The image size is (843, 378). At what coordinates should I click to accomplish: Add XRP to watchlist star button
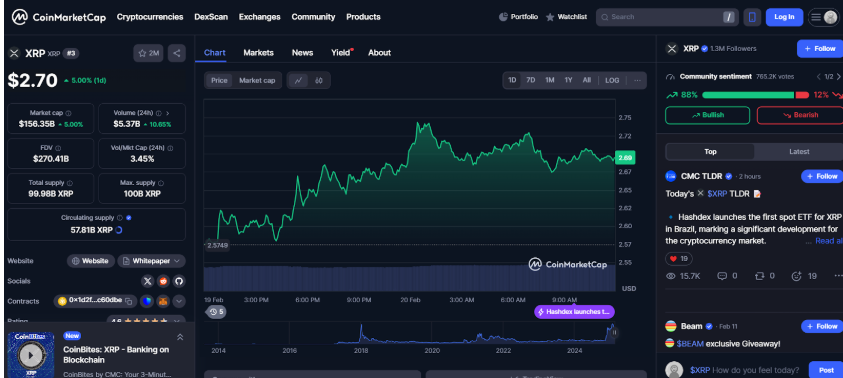[148, 53]
